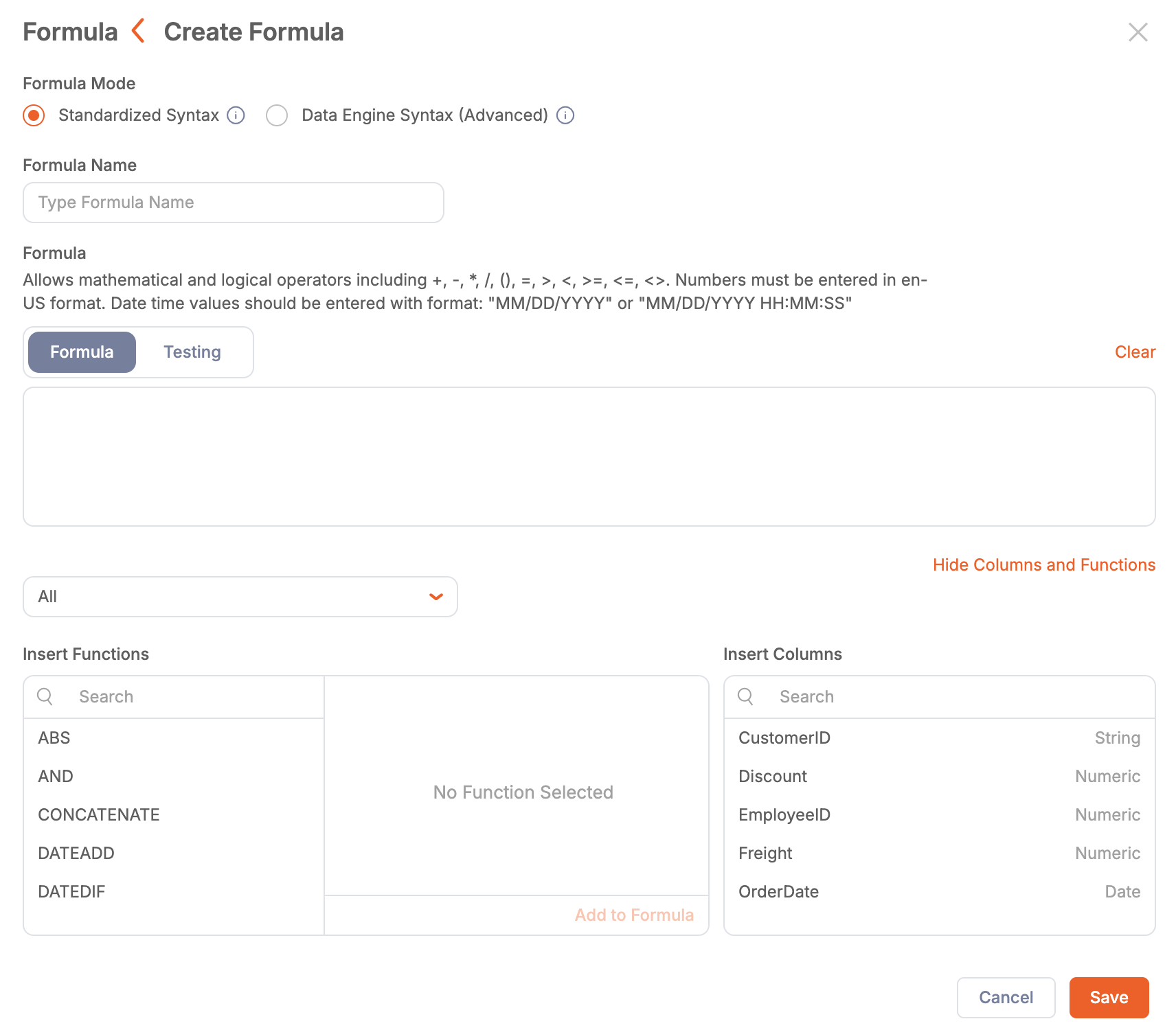Close the Create Formula dialog
The image size is (1176, 1030).
pos(1138,32)
